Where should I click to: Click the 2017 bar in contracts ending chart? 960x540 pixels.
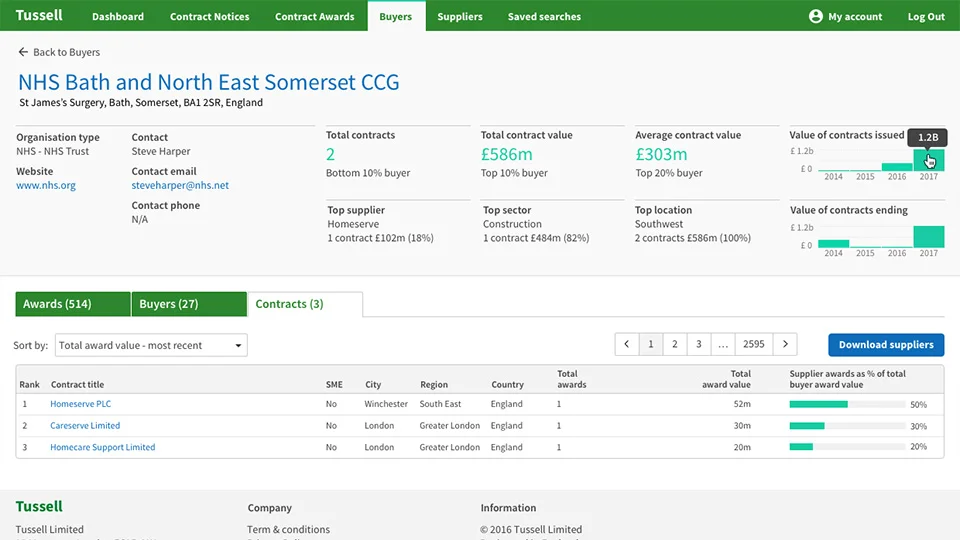929,237
